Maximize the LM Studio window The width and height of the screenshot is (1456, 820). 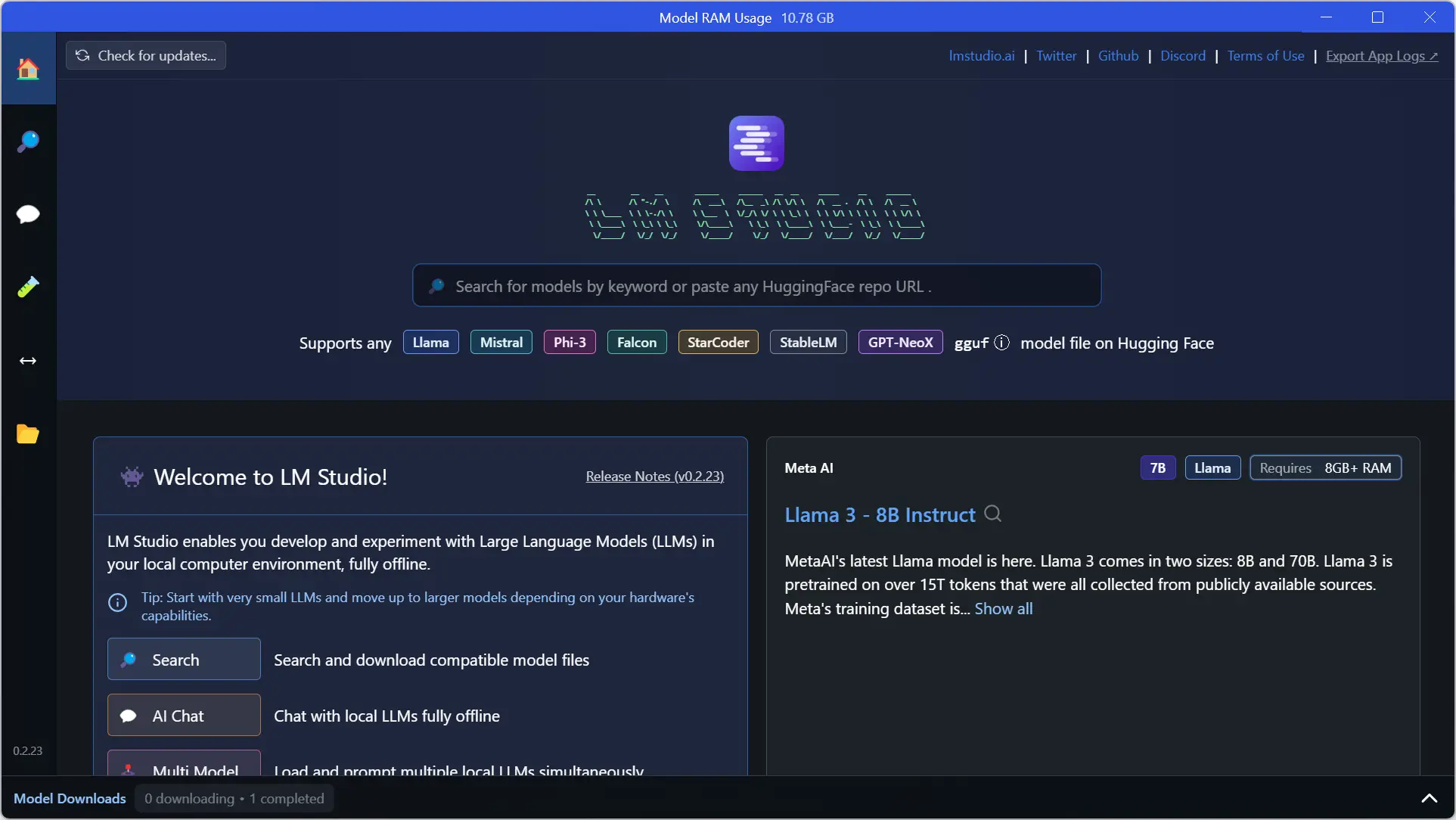pos(1377,17)
